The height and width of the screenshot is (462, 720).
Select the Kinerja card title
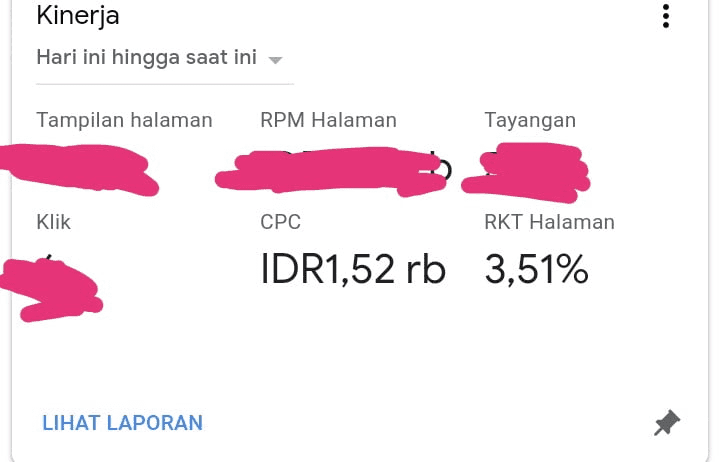[78, 16]
